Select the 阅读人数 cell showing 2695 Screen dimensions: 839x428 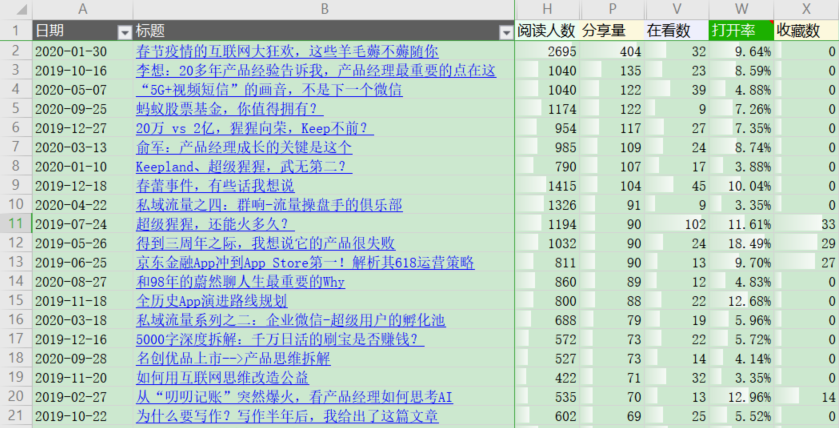(547, 51)
